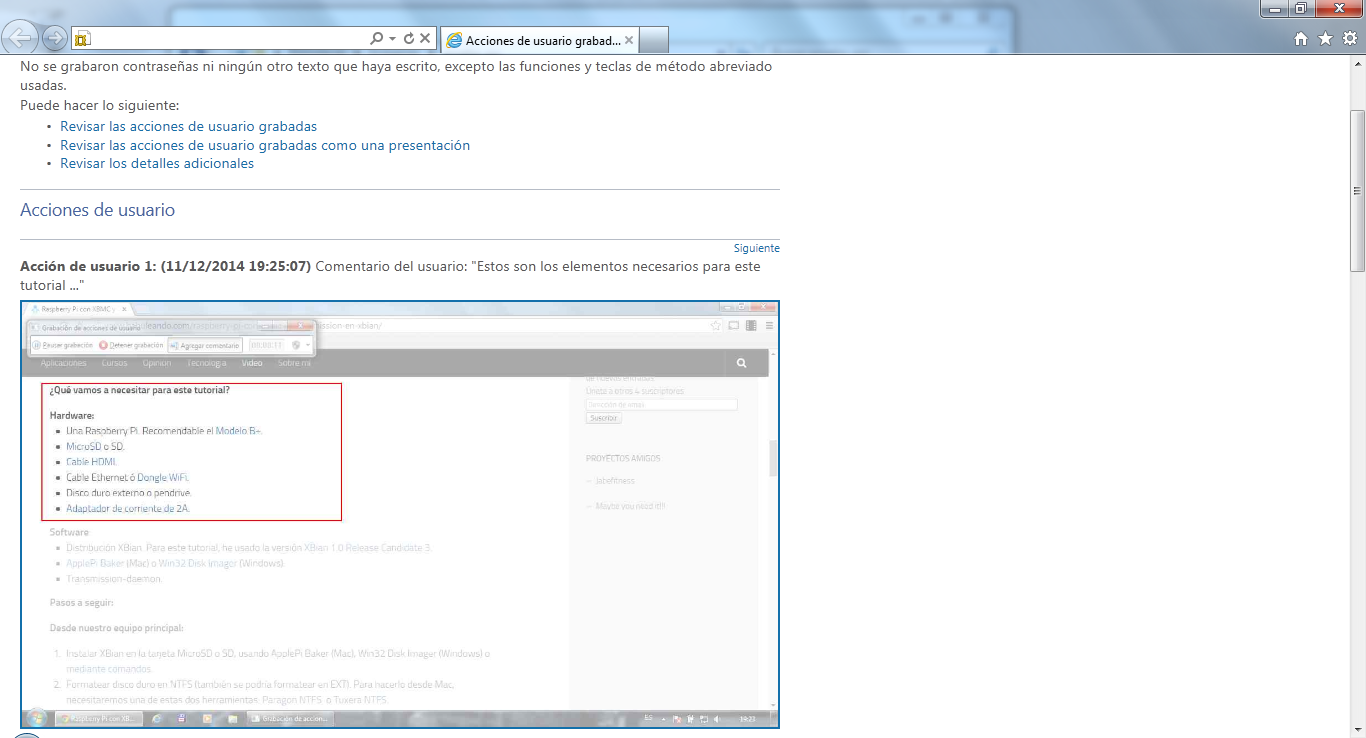The image size is (1366, 738).
Task: Click the browser Back arrow button
Action: (x=22, y=38)
